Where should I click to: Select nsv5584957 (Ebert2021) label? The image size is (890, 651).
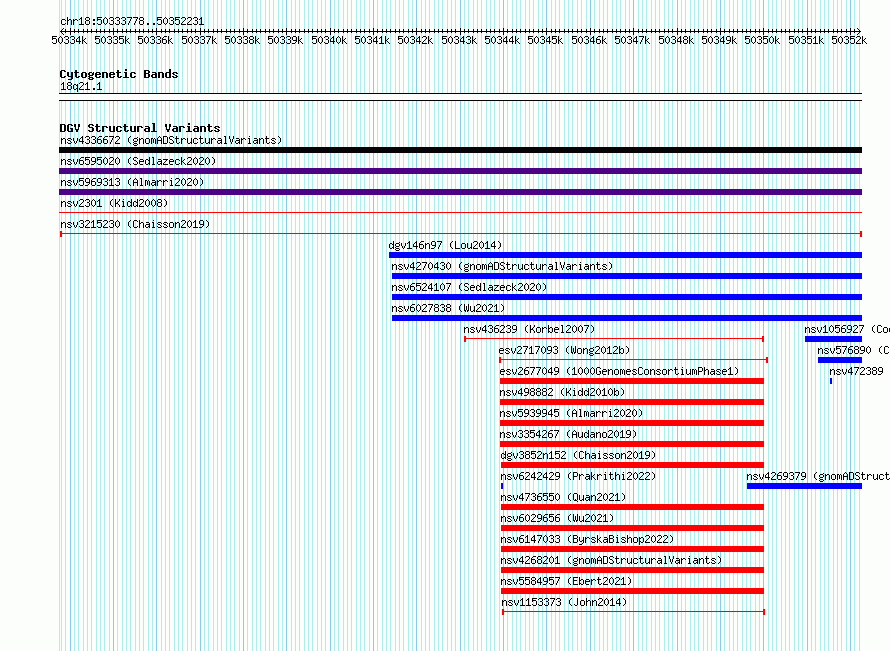pos(566,581)
